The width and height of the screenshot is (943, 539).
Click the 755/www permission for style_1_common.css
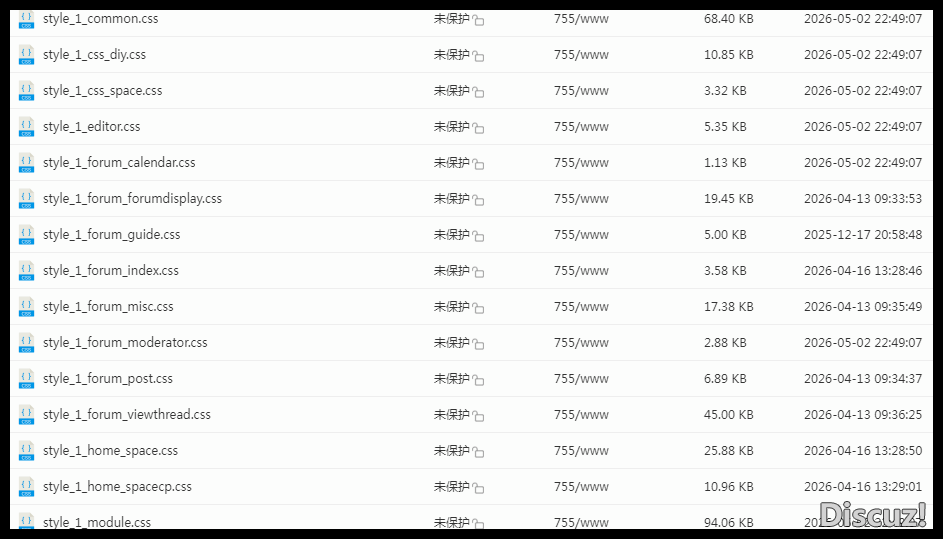(x=581, y=19)
